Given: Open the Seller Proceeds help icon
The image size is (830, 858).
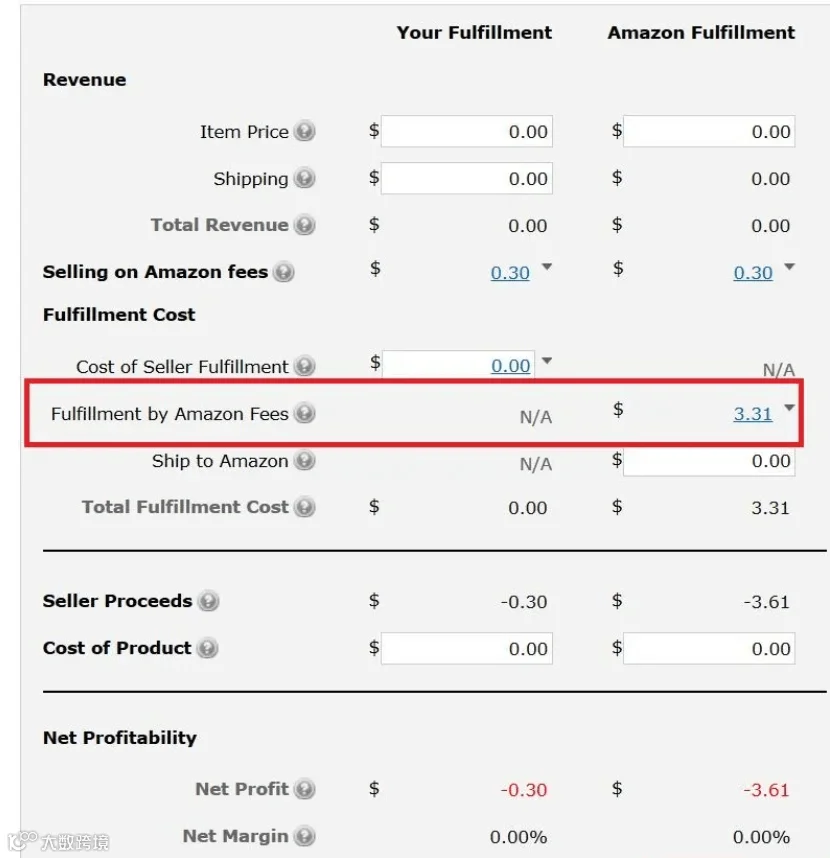Looking at the screenshot, I should (208, 601).
